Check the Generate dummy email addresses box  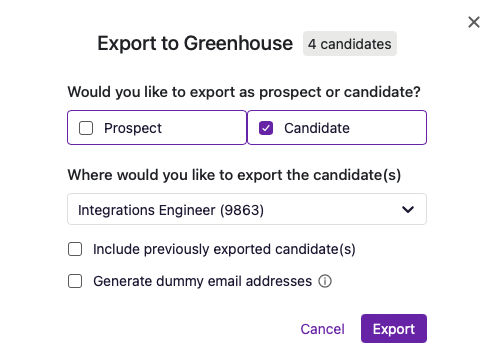[x=75, y=281]
